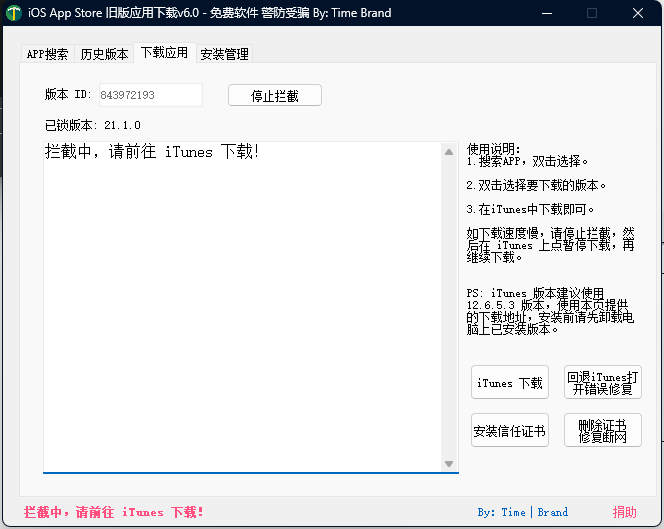Close the iOS App Store window
The width and height of the screenshot is (664, 529).
pos(638,13)
